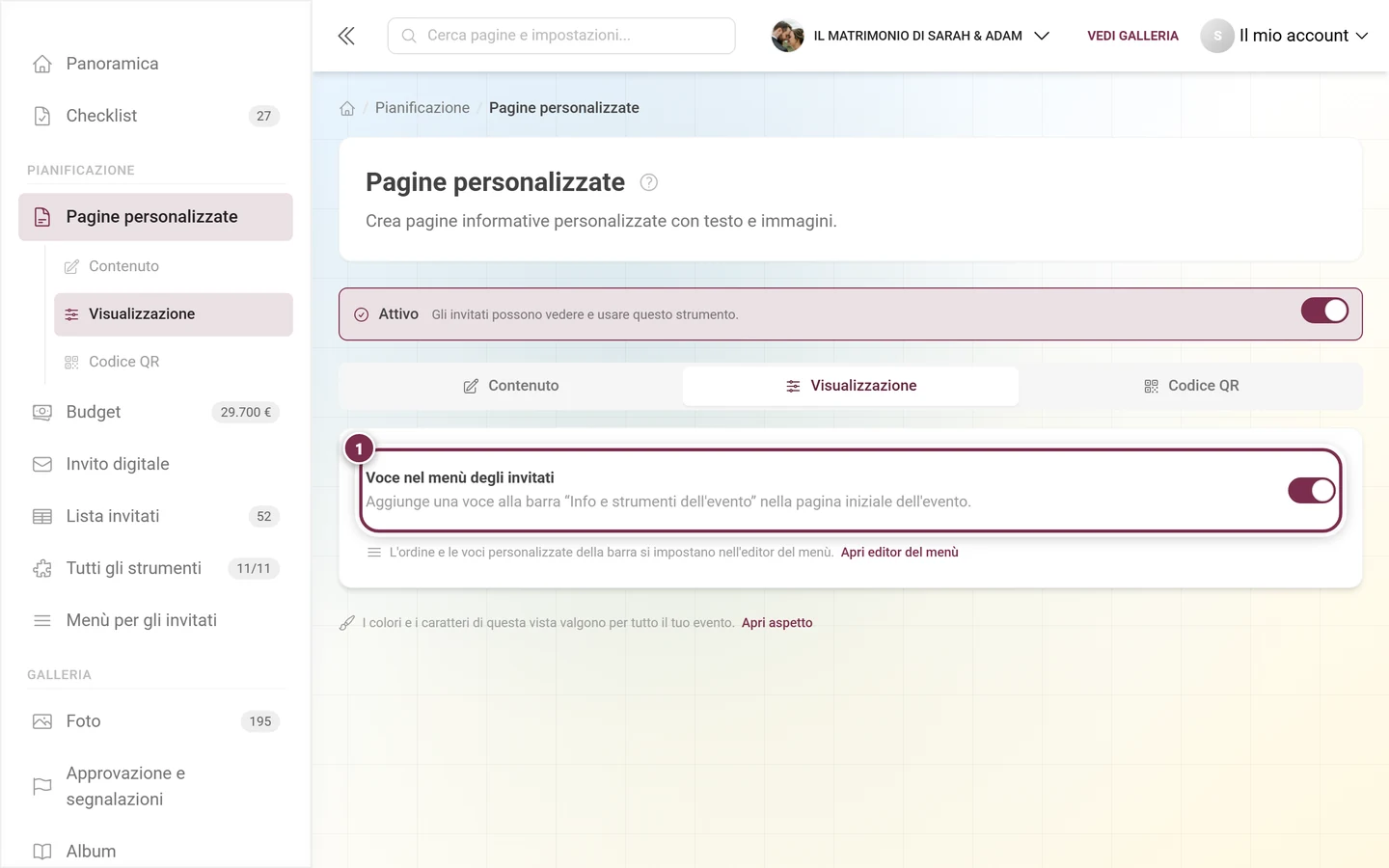Screen dimensions: 1389x868
Task: Go to Pianificazione in the breadcrumb
Action: [422, 108]
